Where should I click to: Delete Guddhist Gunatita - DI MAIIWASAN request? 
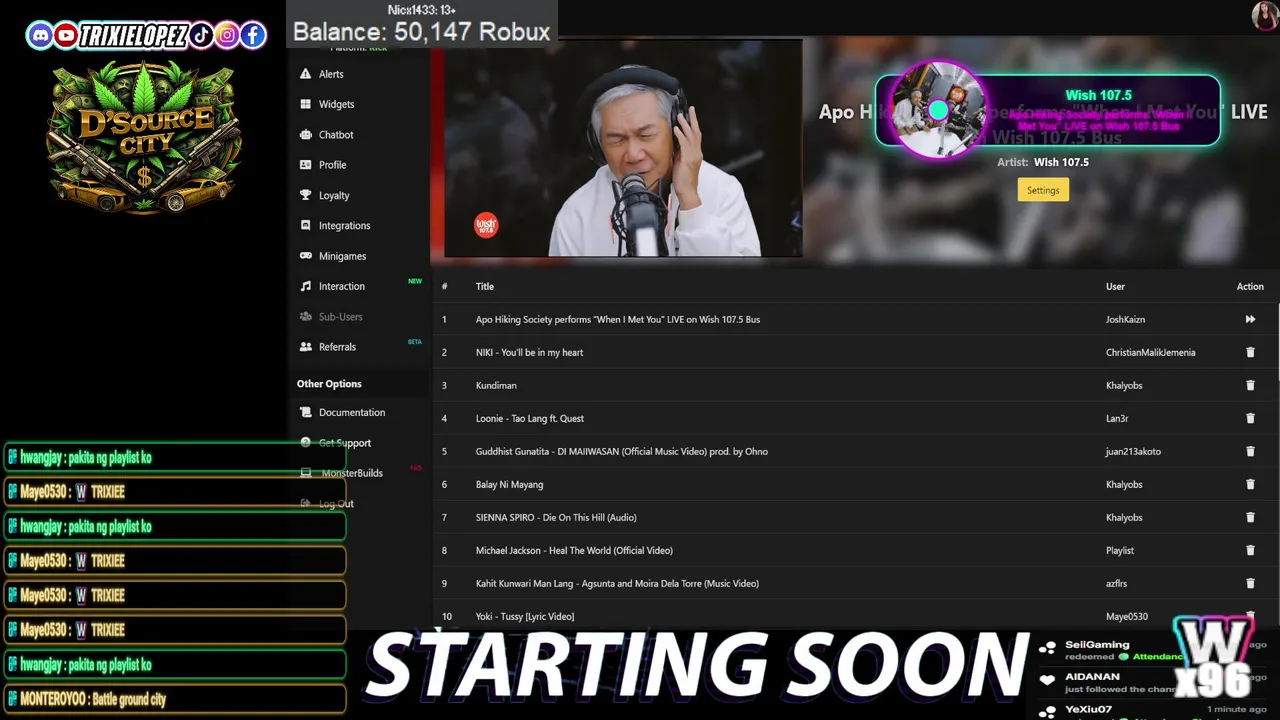click(x=1250, y=451)
